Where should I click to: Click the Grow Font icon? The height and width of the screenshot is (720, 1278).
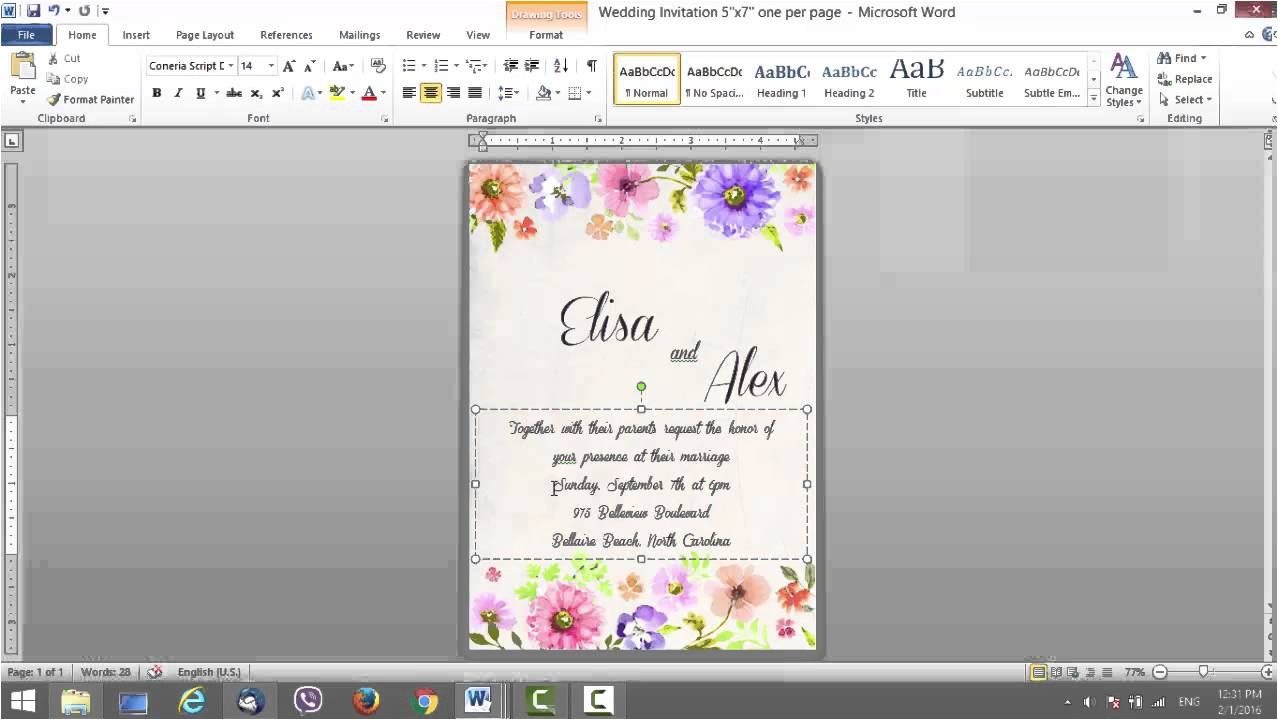click(x=289, y=66)
